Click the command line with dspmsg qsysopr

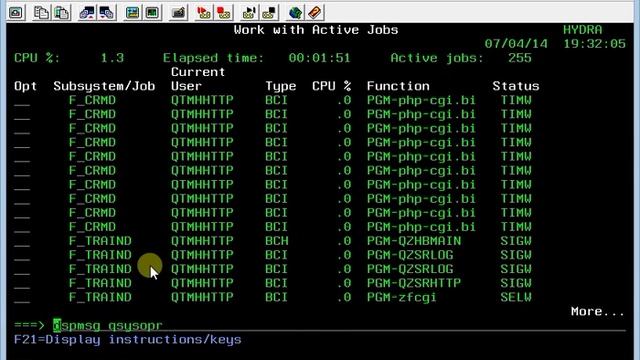[x=339, y=326]
